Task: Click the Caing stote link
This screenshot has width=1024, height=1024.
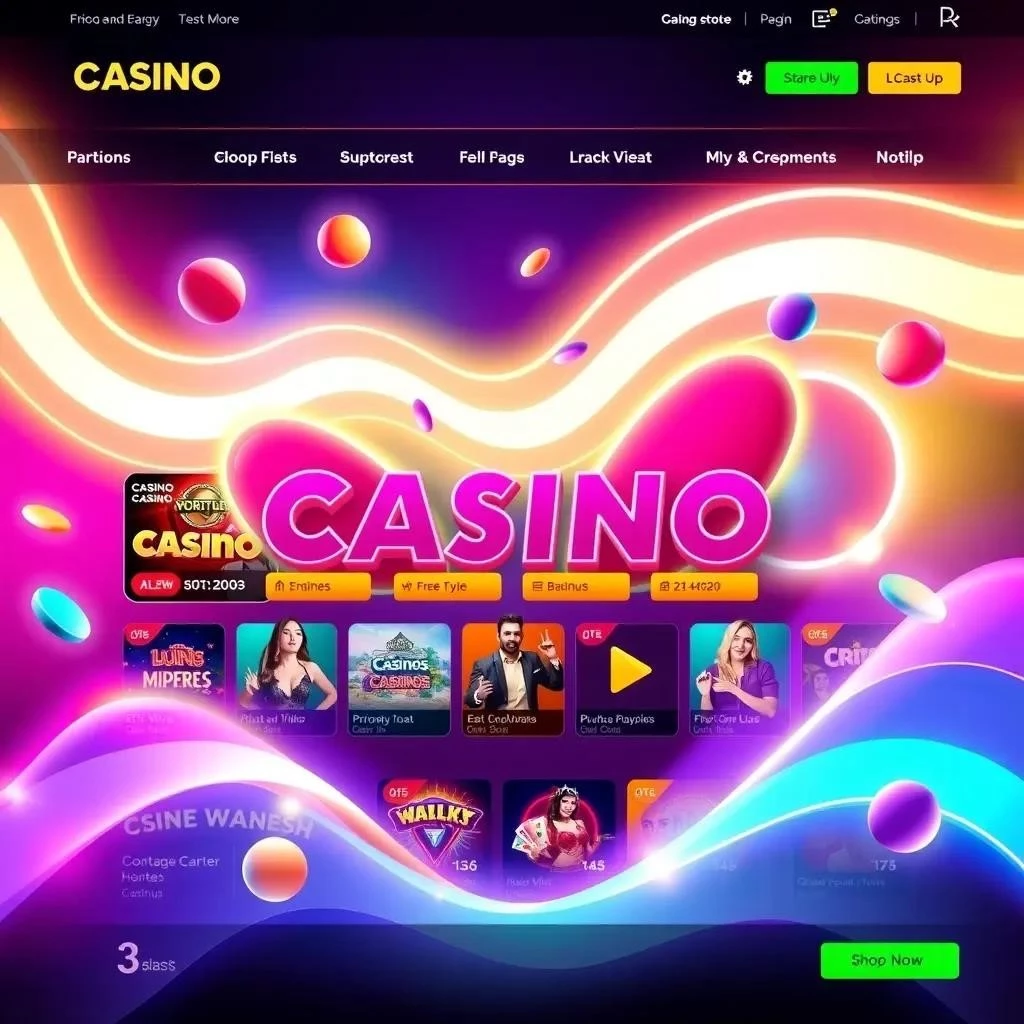Action: pos(696,19)
